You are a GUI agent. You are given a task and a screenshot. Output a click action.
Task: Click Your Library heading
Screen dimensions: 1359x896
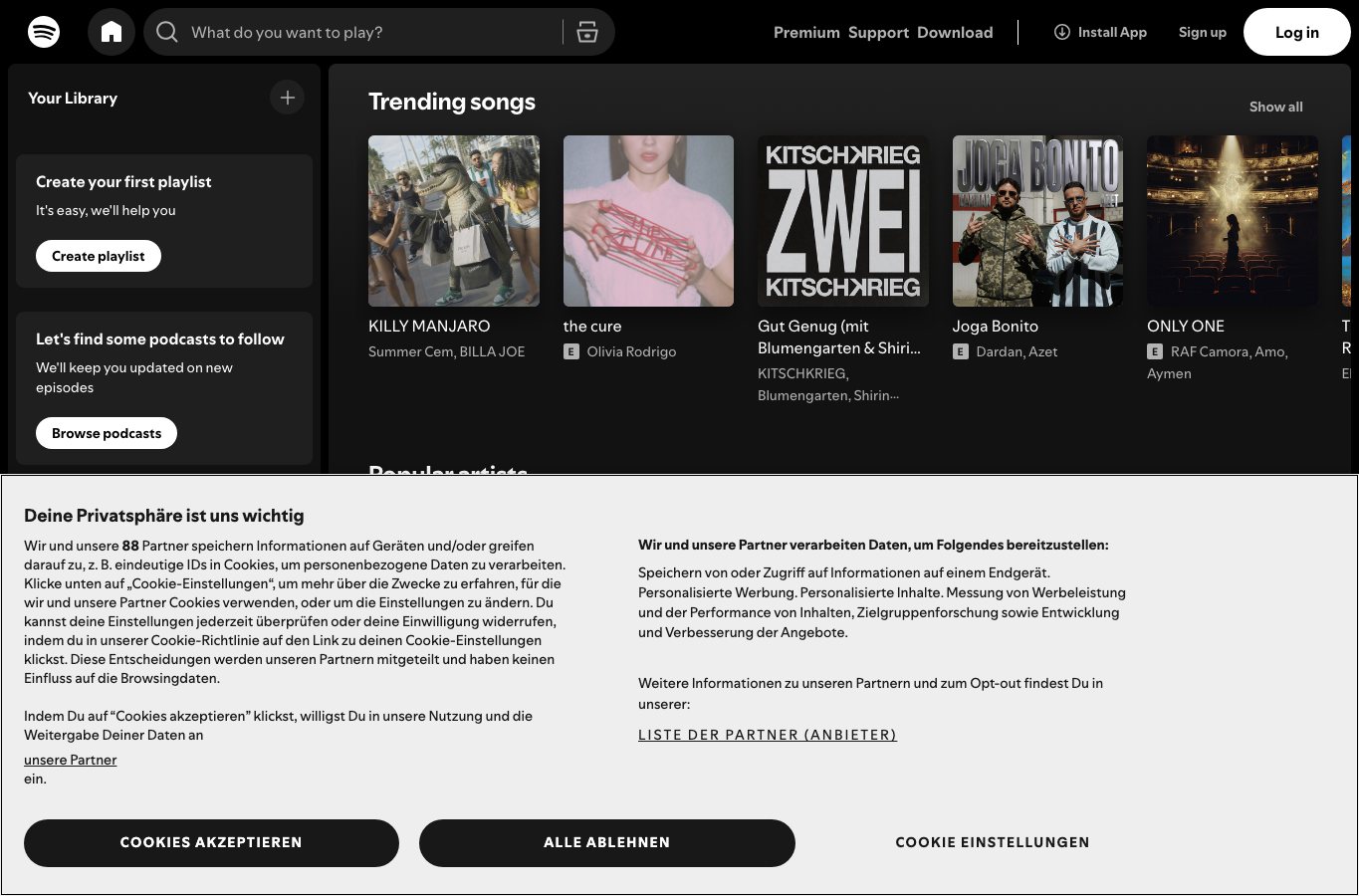(x=73, y=98)
